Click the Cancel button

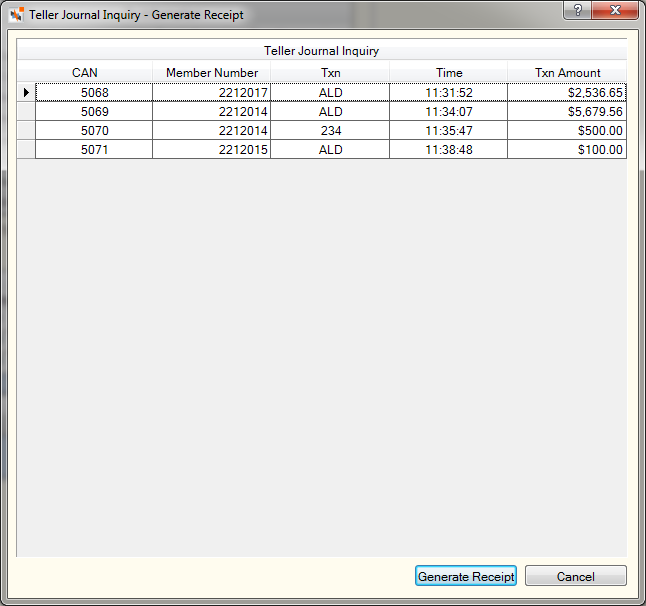click(x=576, y=576)
